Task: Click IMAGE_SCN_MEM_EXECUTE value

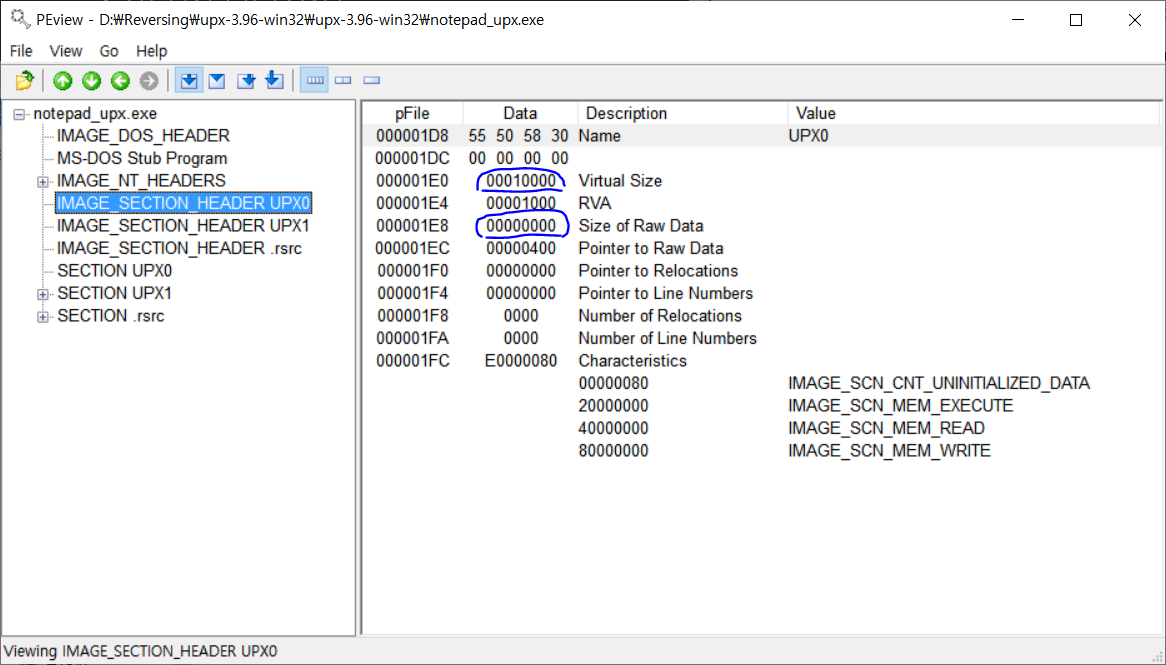Action: [x=901, y=405]
